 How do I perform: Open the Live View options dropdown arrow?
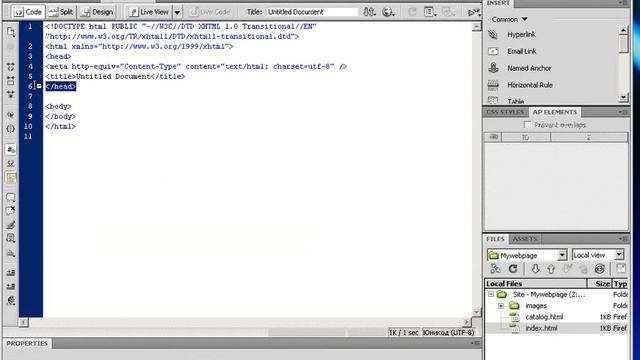click(177, 12)
